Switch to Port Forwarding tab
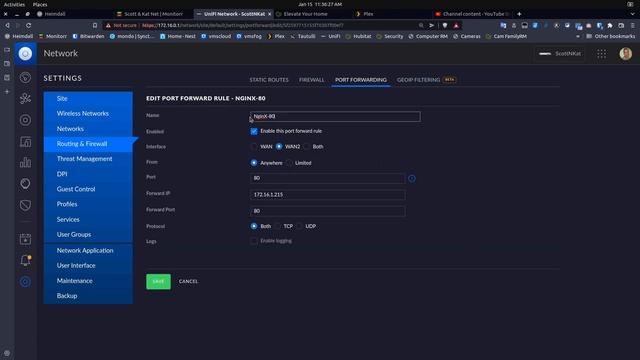 point(361,80)
